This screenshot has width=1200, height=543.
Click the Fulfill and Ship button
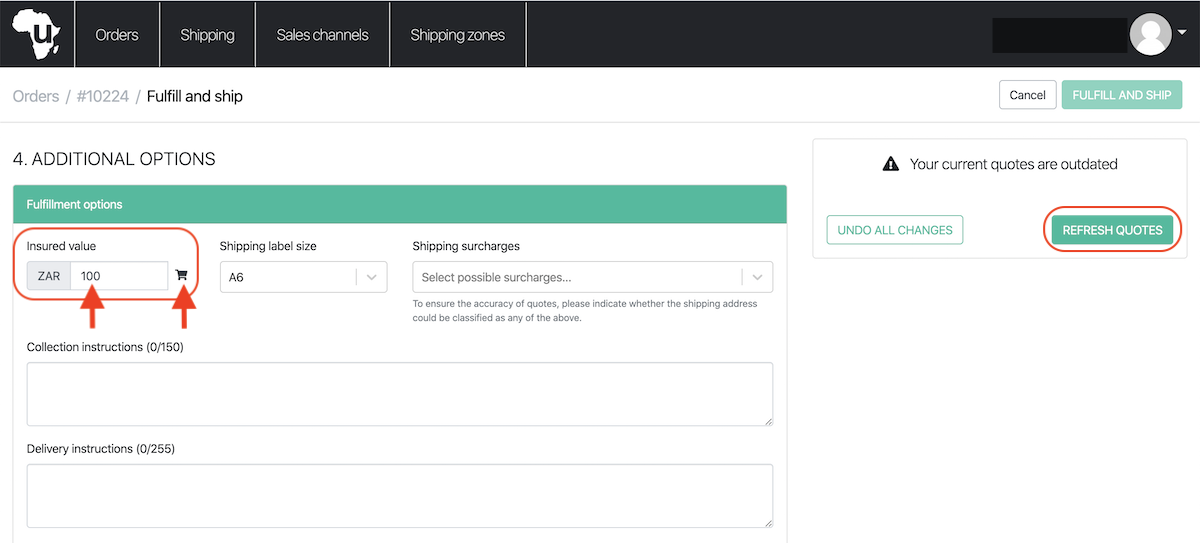click(1122, 95)
